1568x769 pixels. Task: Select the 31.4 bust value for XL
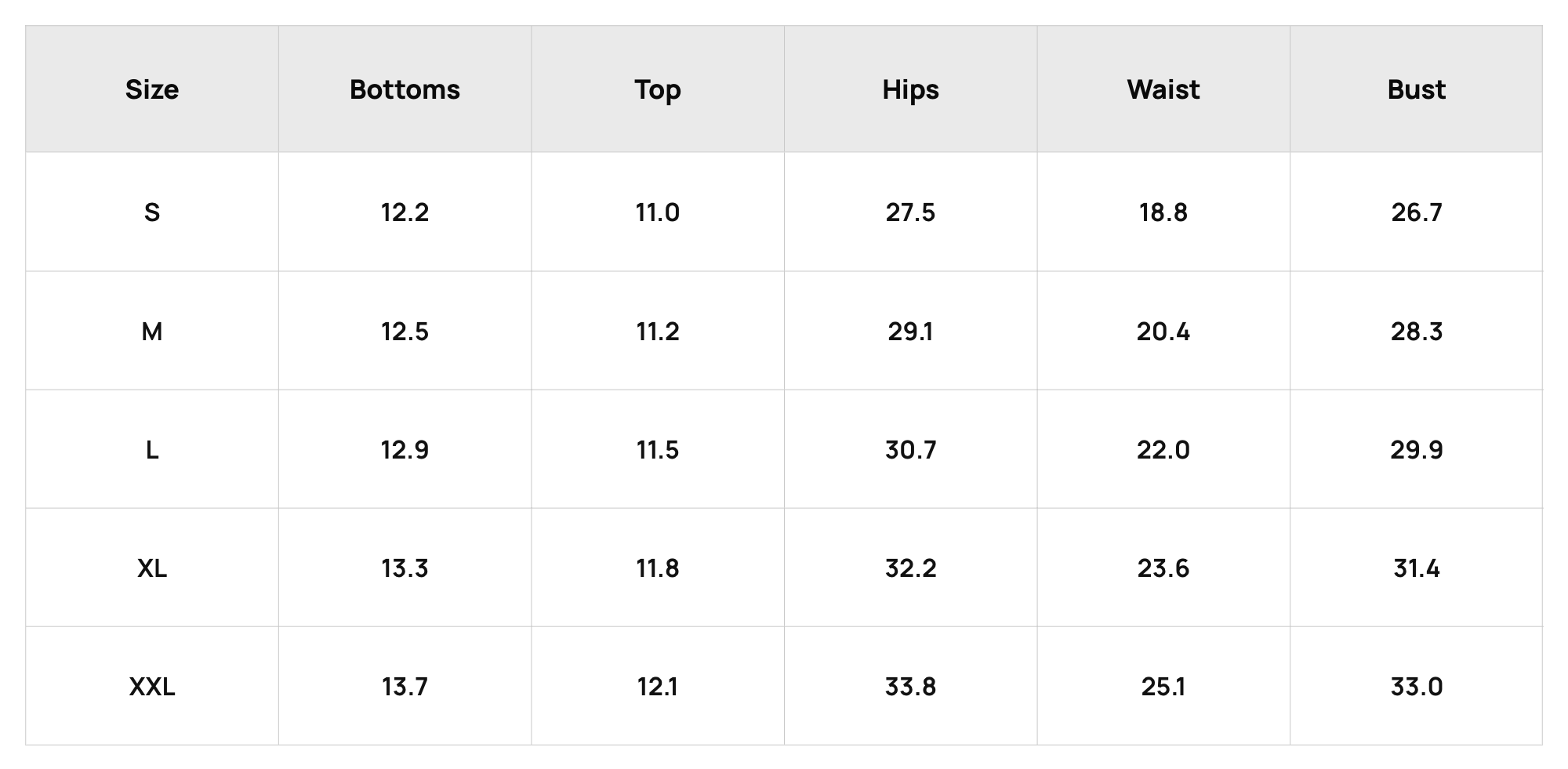(x=1416, y=568)
